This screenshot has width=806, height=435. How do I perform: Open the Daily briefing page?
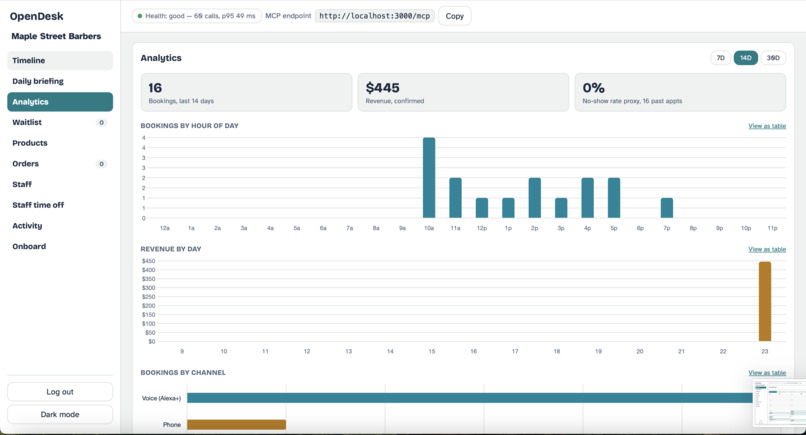[x=60, y=81]
